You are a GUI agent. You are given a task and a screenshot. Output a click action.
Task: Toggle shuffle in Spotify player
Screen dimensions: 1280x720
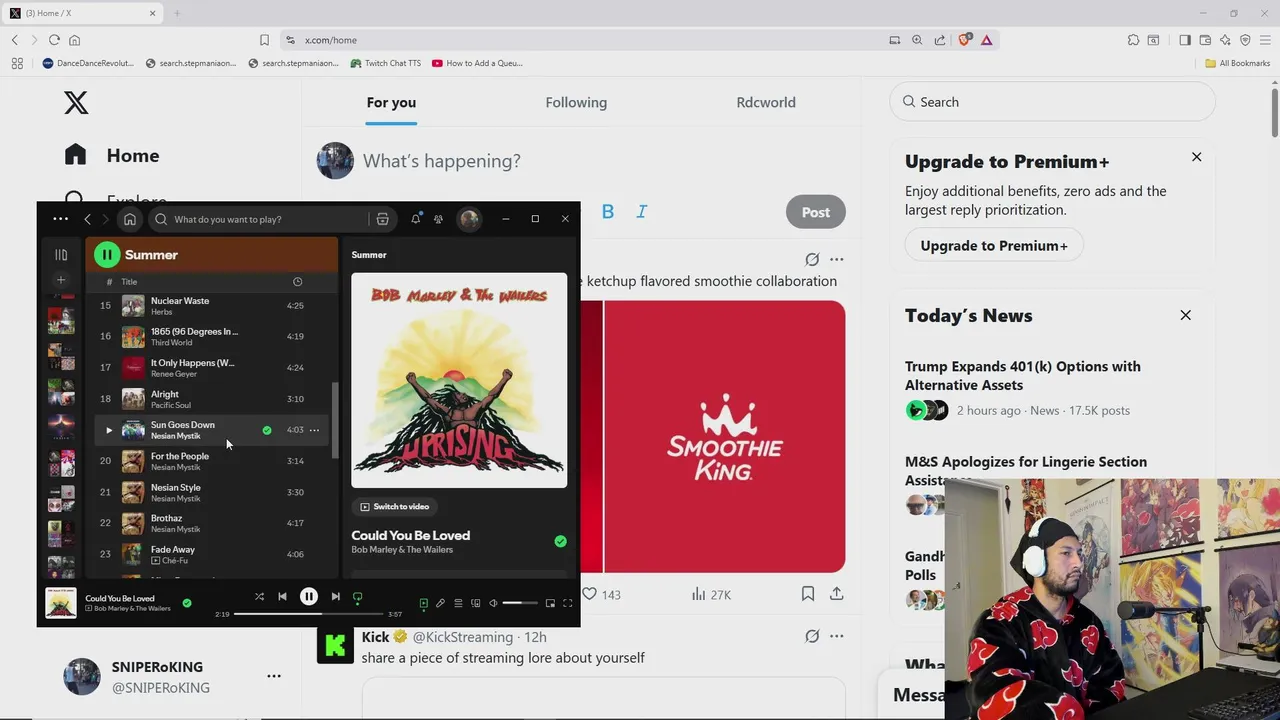coord(259,597)
